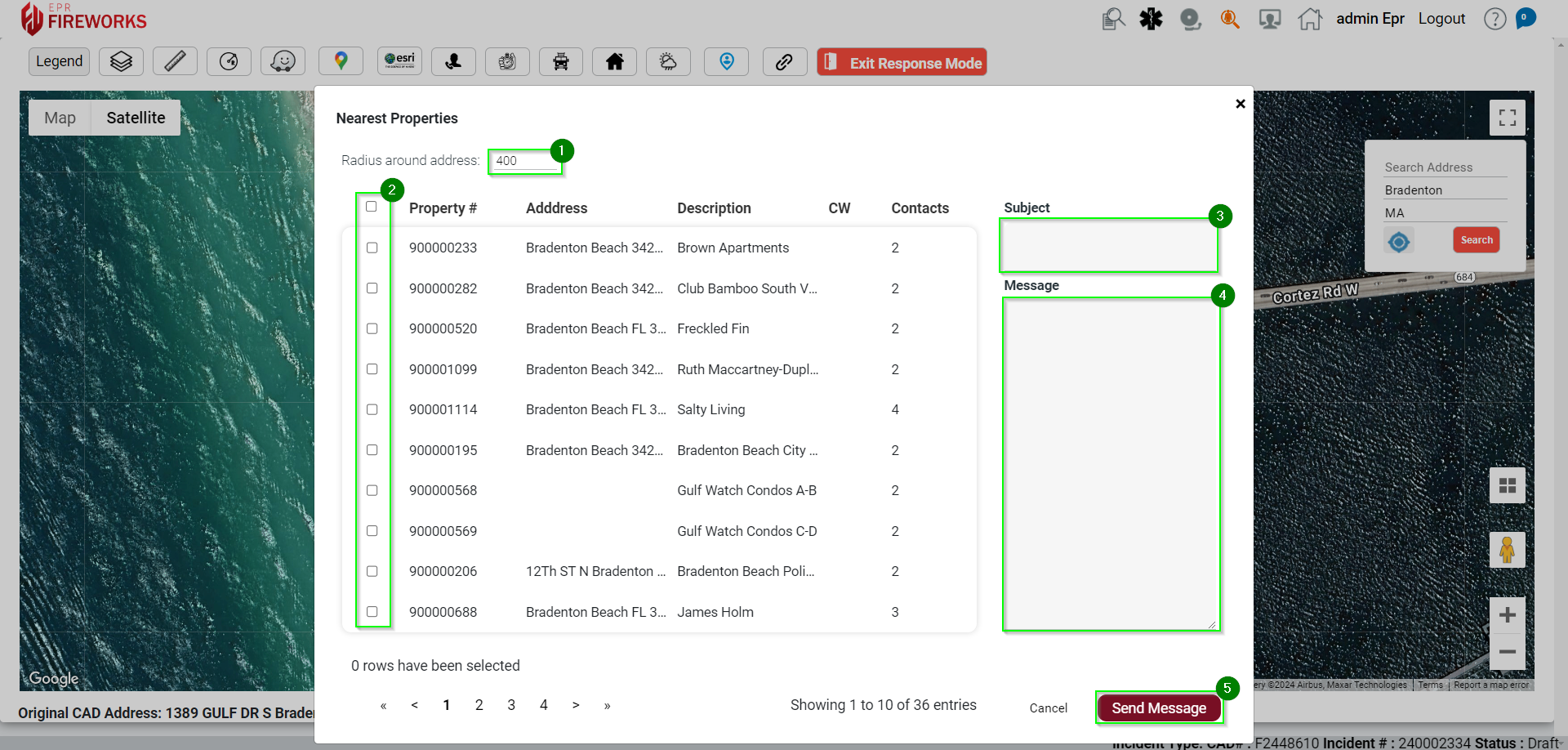Open the esri map tool
The width and height of the screenshot is (1568, 750).
coord(399,61)
